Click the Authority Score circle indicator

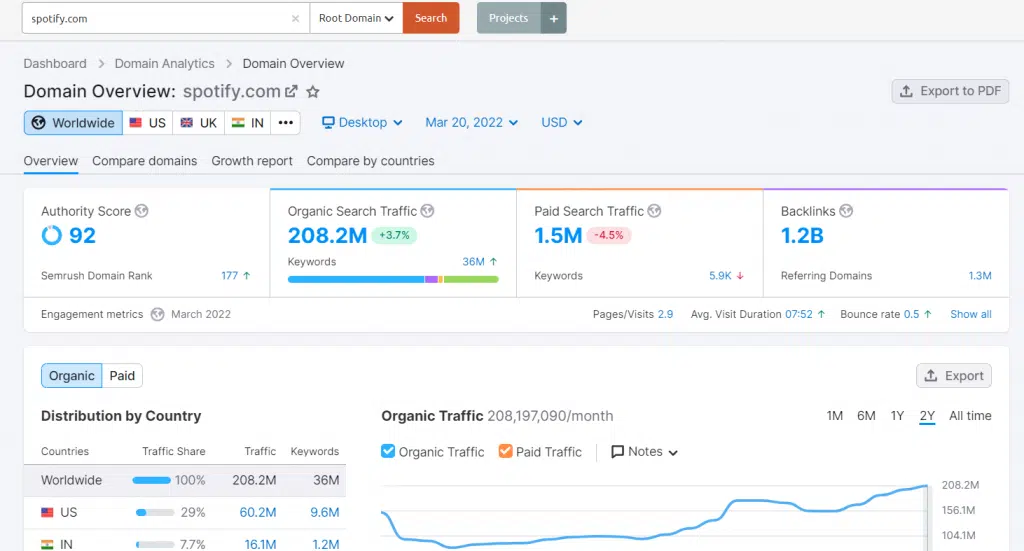pos(52,235)
